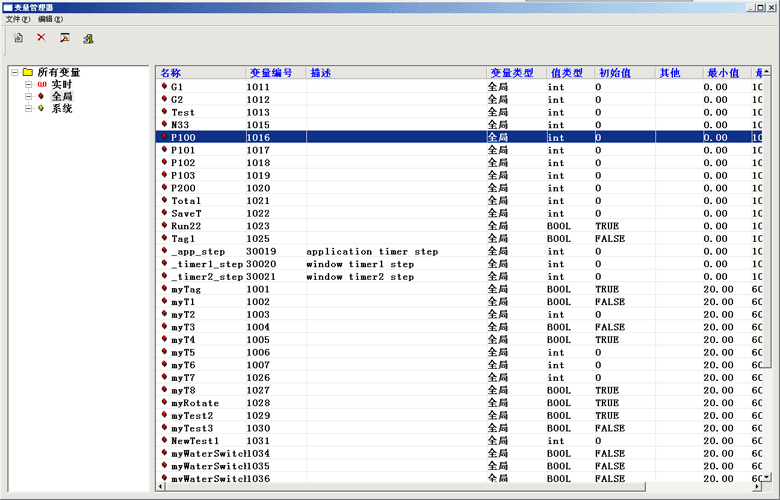Viewport: 780px width, 500px height.
Task: Click the 变量编号 column header
Action: 270,73
